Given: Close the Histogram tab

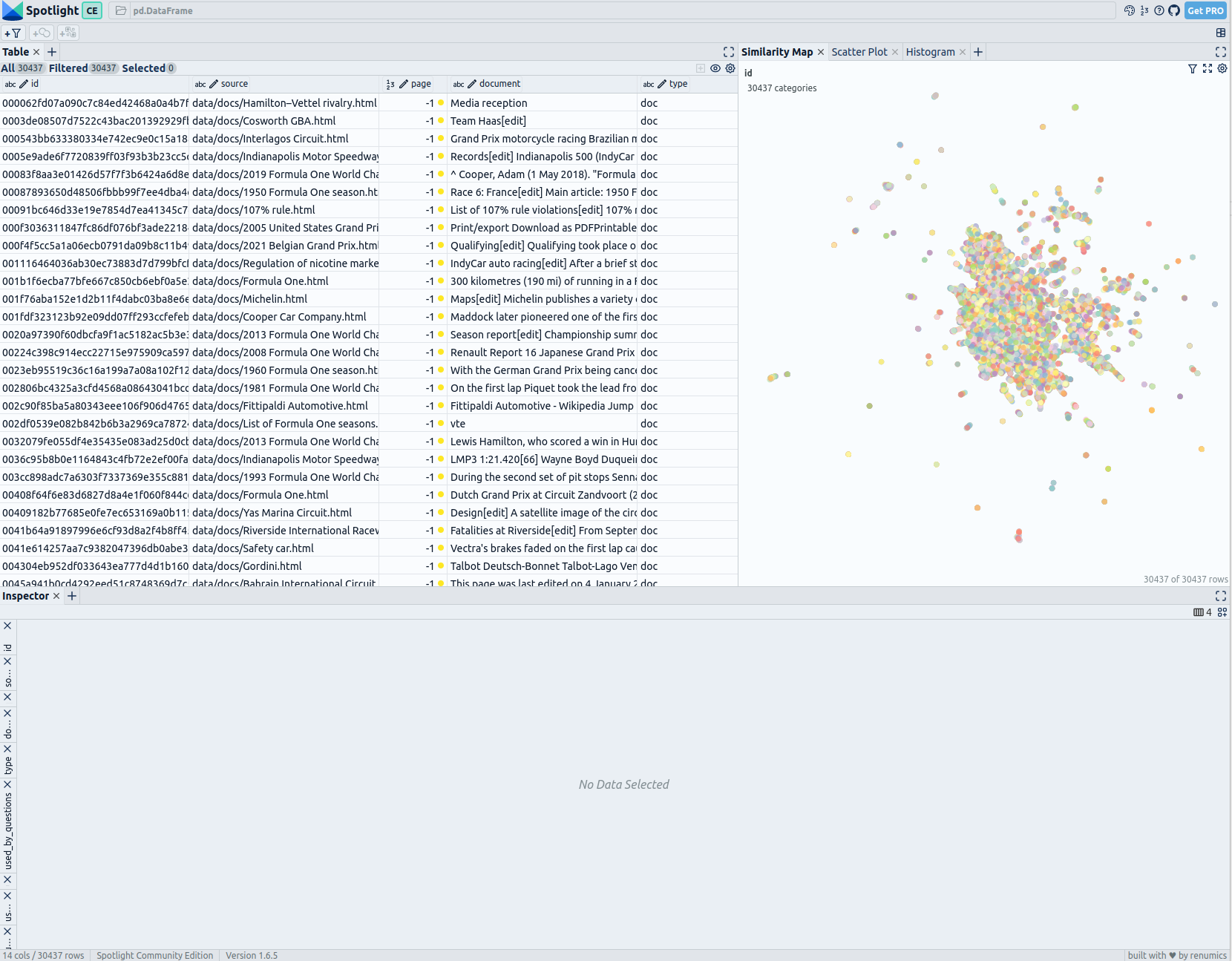Looking at the screenshot, I should (x=963, y=52).
